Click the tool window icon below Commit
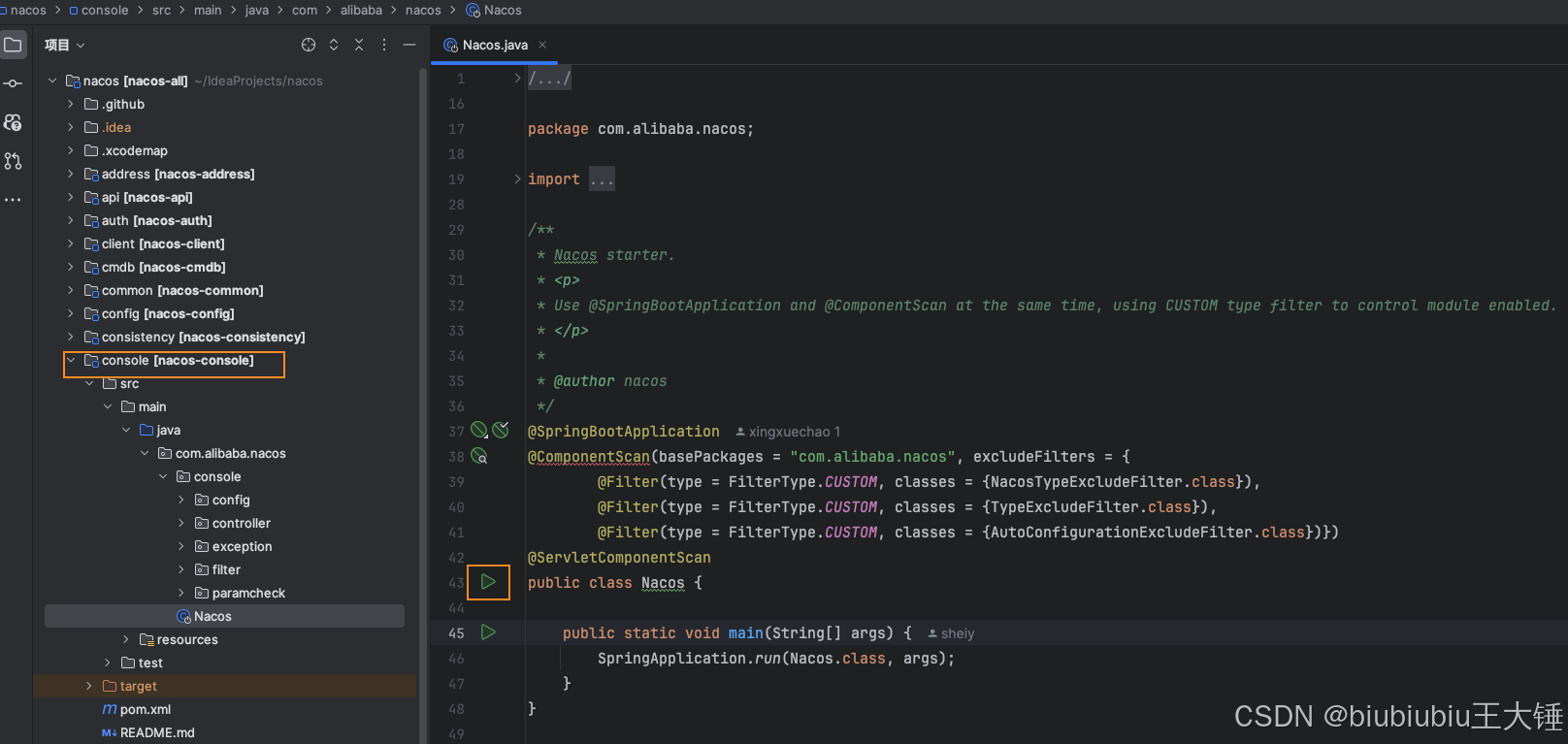 coord(14,122)
